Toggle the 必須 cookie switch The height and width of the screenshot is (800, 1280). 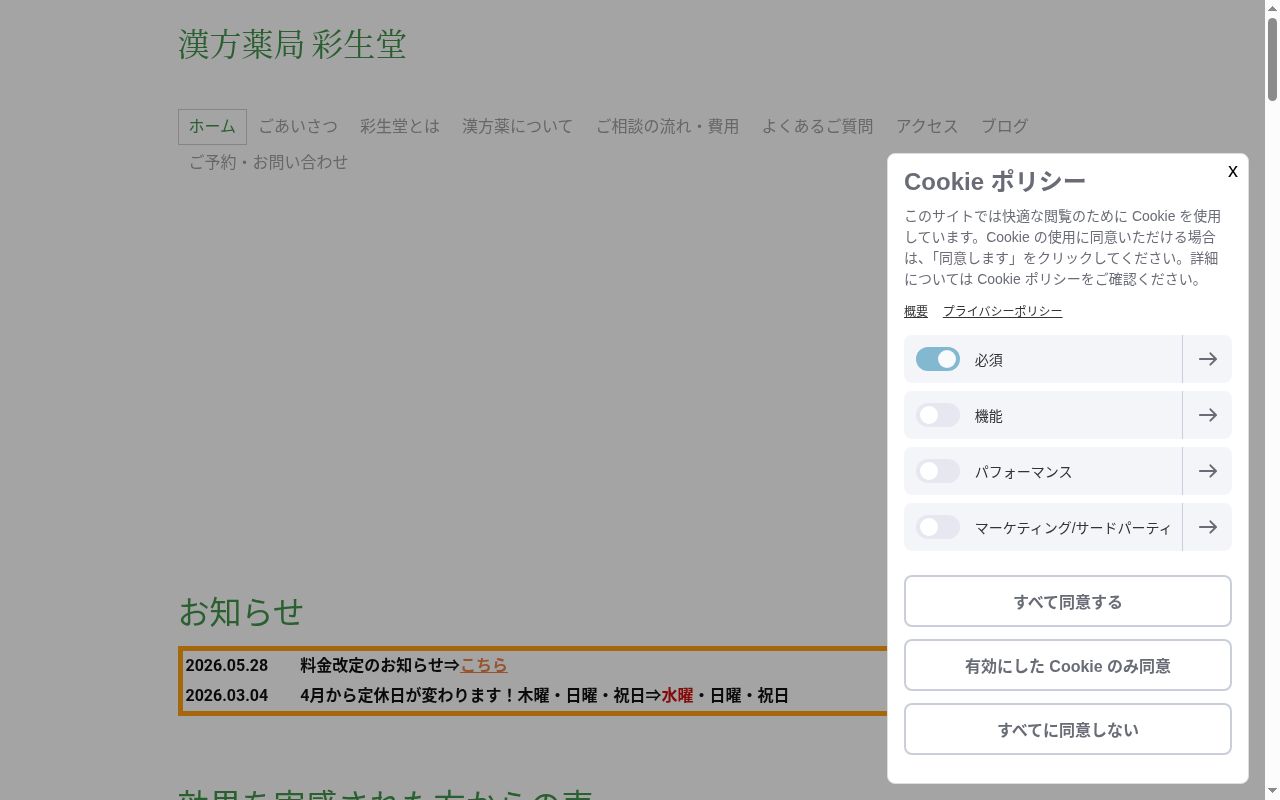point(938,359)
